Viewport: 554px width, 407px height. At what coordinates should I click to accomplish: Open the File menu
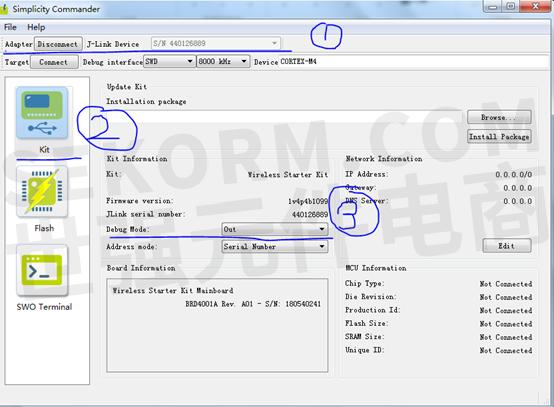(x=10, y=27)
